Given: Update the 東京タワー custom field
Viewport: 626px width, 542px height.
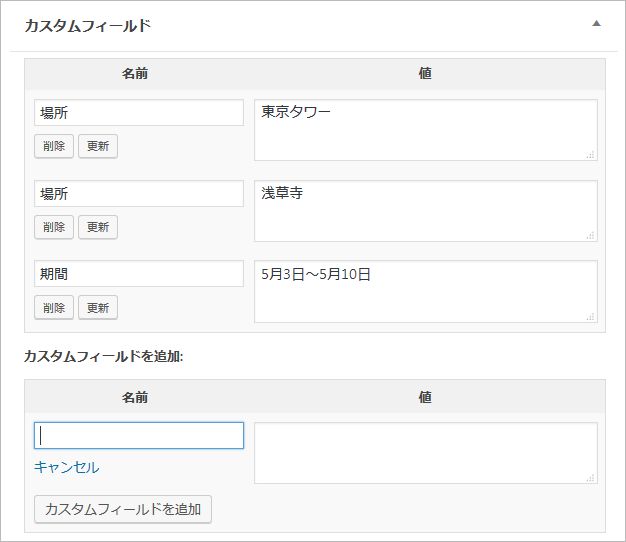Looking at the screenshot, I should (x=98, y=146).
